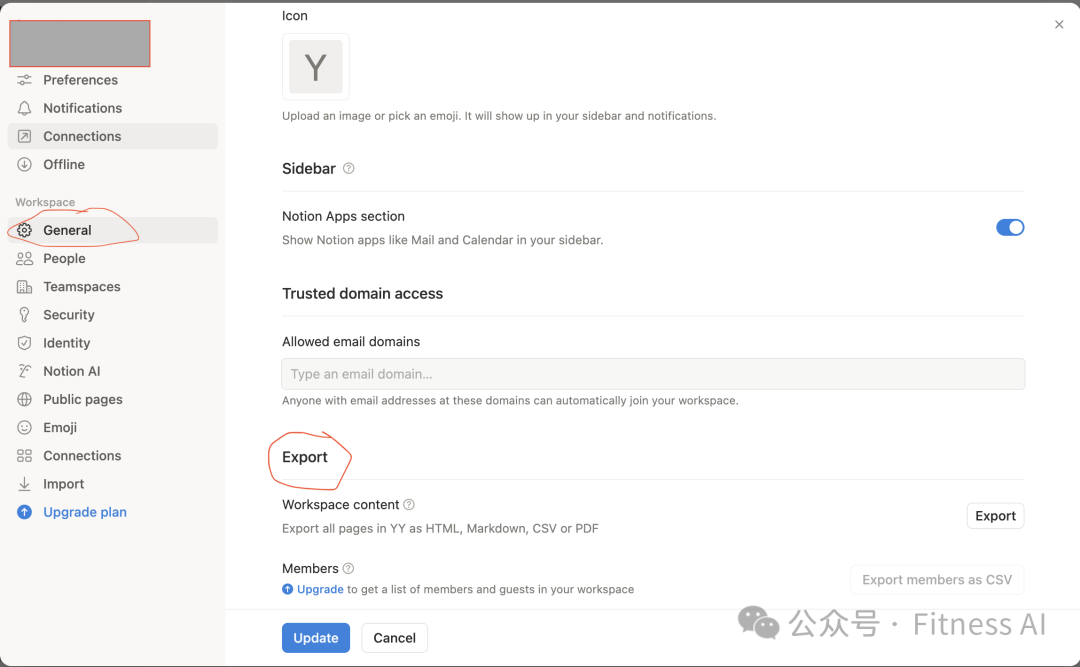Open the General settings tab
This screenshot has width=1080, height=667.
coord(67,230)
